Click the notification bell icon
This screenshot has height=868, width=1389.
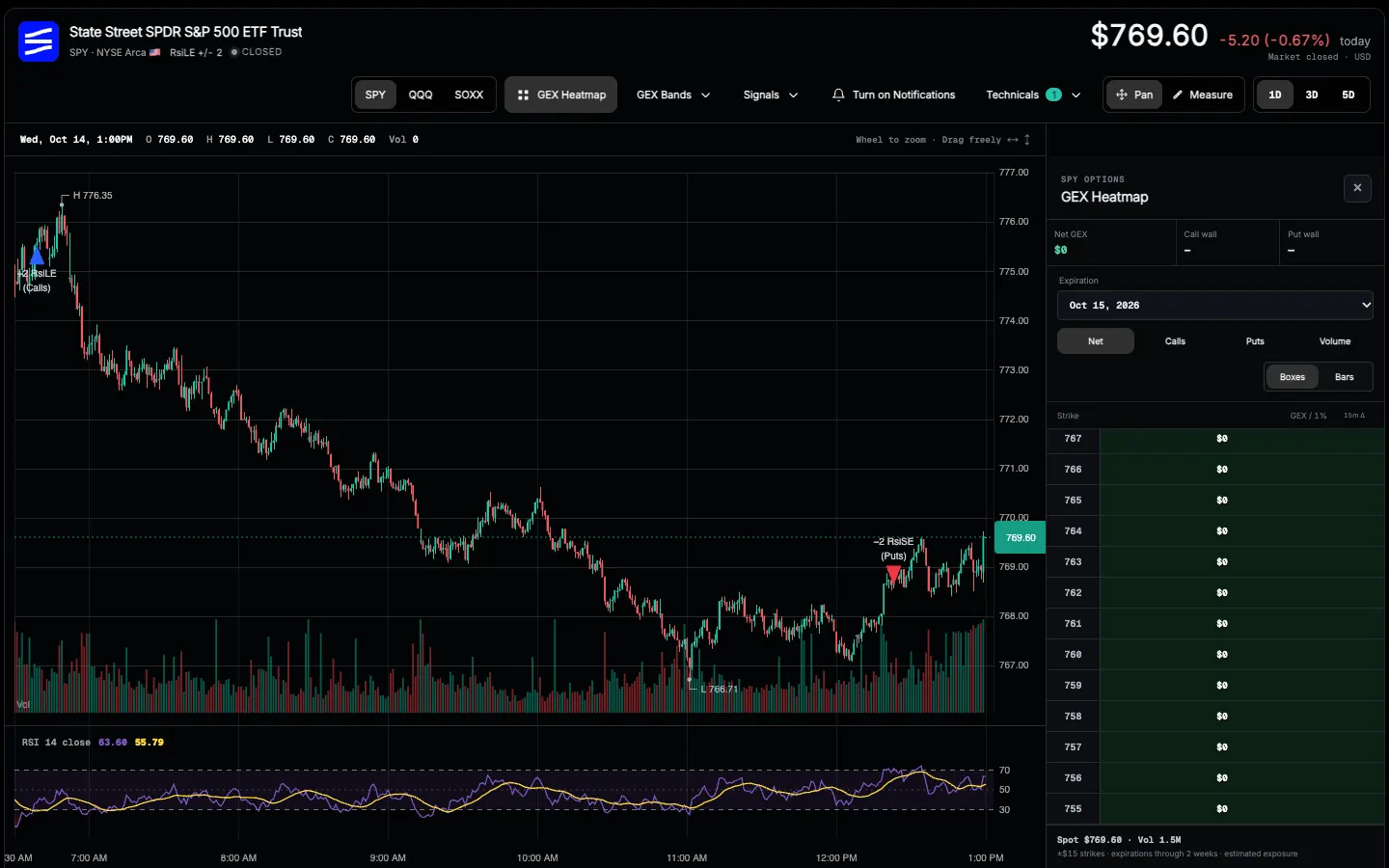point(838,95)
